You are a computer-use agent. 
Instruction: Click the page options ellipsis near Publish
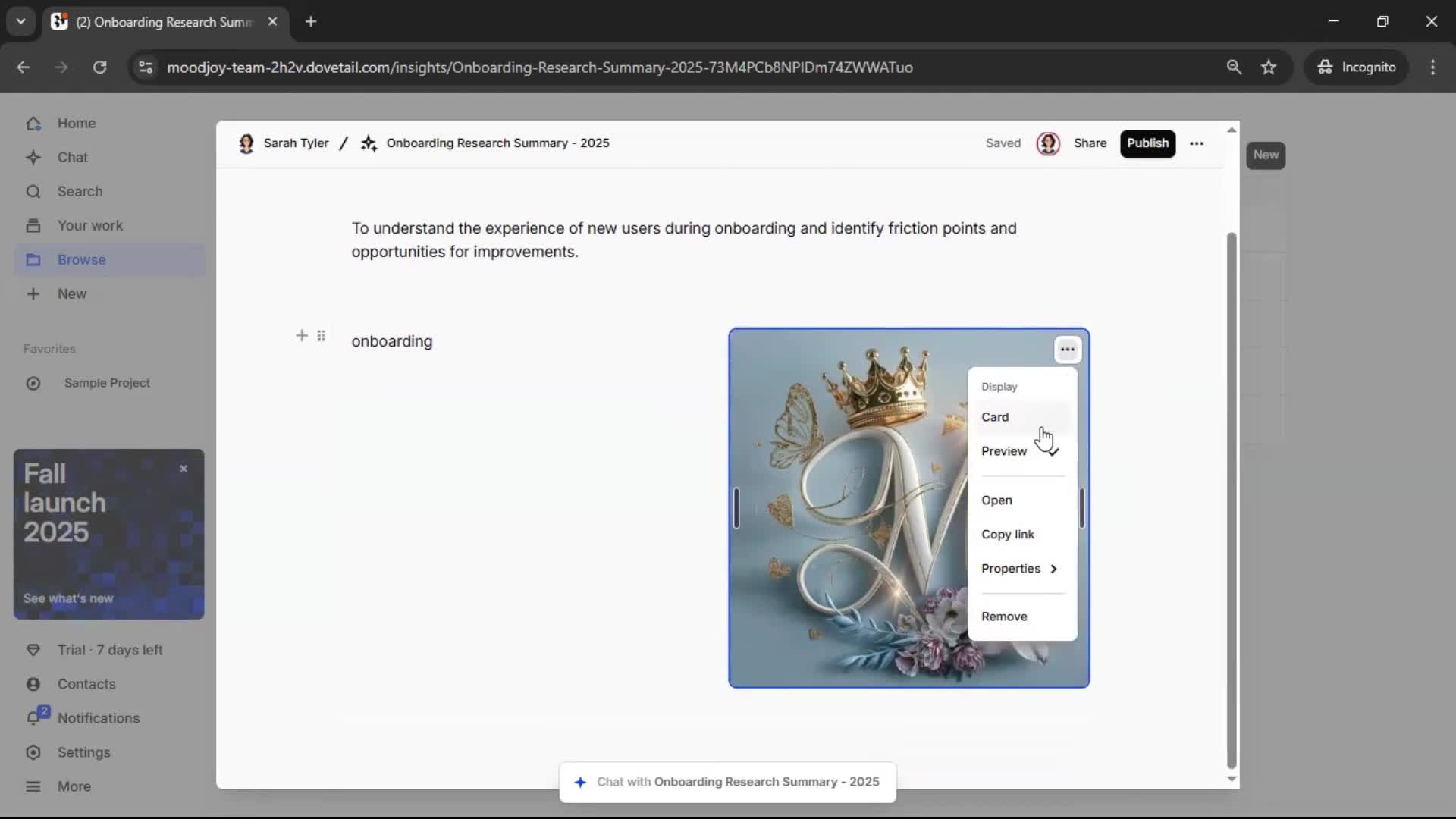1197,143
